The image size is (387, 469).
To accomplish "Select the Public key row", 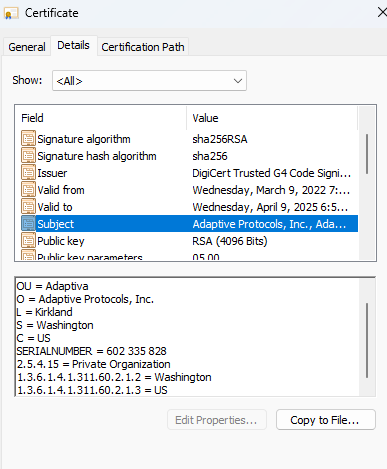I will coord(189,241).
